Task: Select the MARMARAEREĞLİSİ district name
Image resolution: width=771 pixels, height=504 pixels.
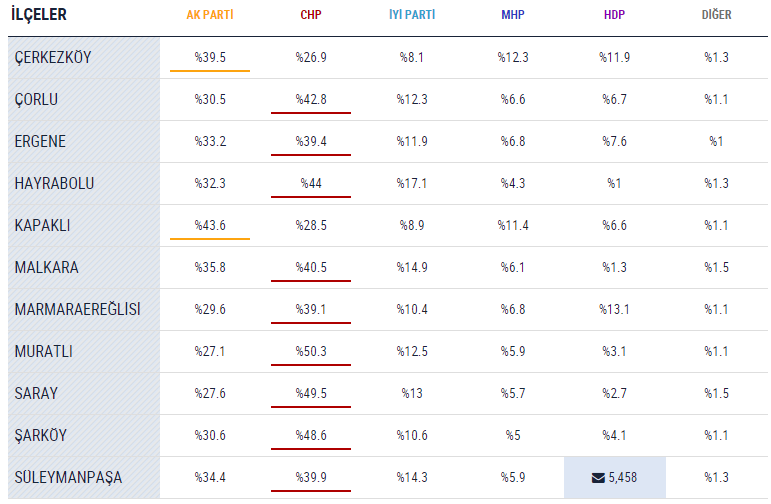Action: click(x=77, y=310)
